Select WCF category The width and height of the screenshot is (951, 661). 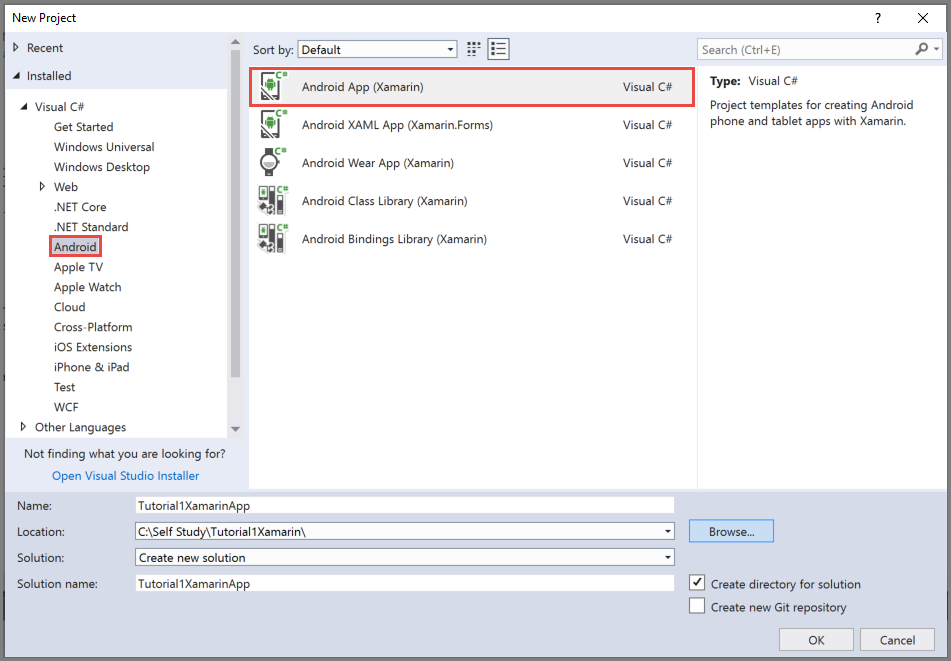pyautogui.click(x=66, y=407)
